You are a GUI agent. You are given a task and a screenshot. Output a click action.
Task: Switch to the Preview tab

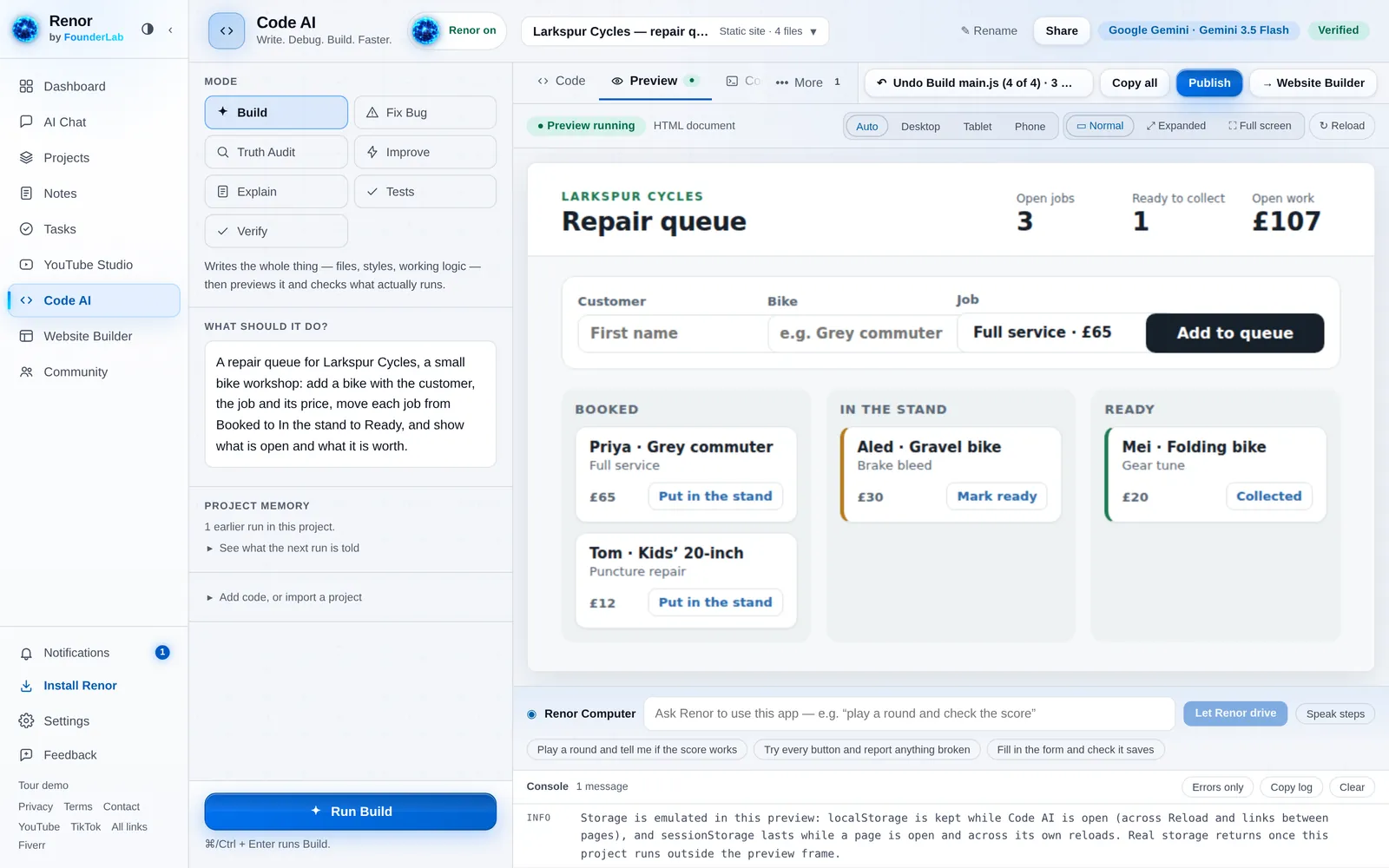coord(655,81)
